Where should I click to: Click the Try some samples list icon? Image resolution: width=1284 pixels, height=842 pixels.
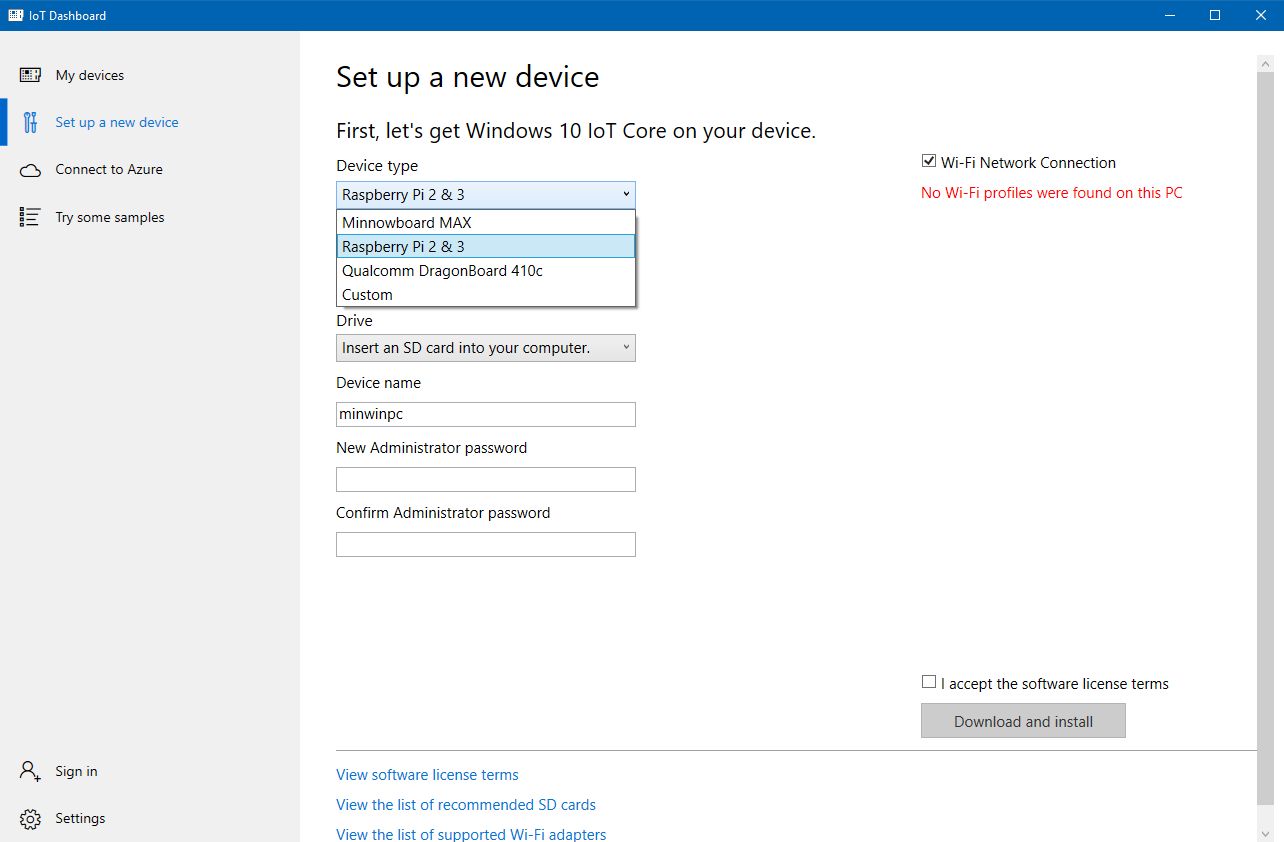[30, 217]
